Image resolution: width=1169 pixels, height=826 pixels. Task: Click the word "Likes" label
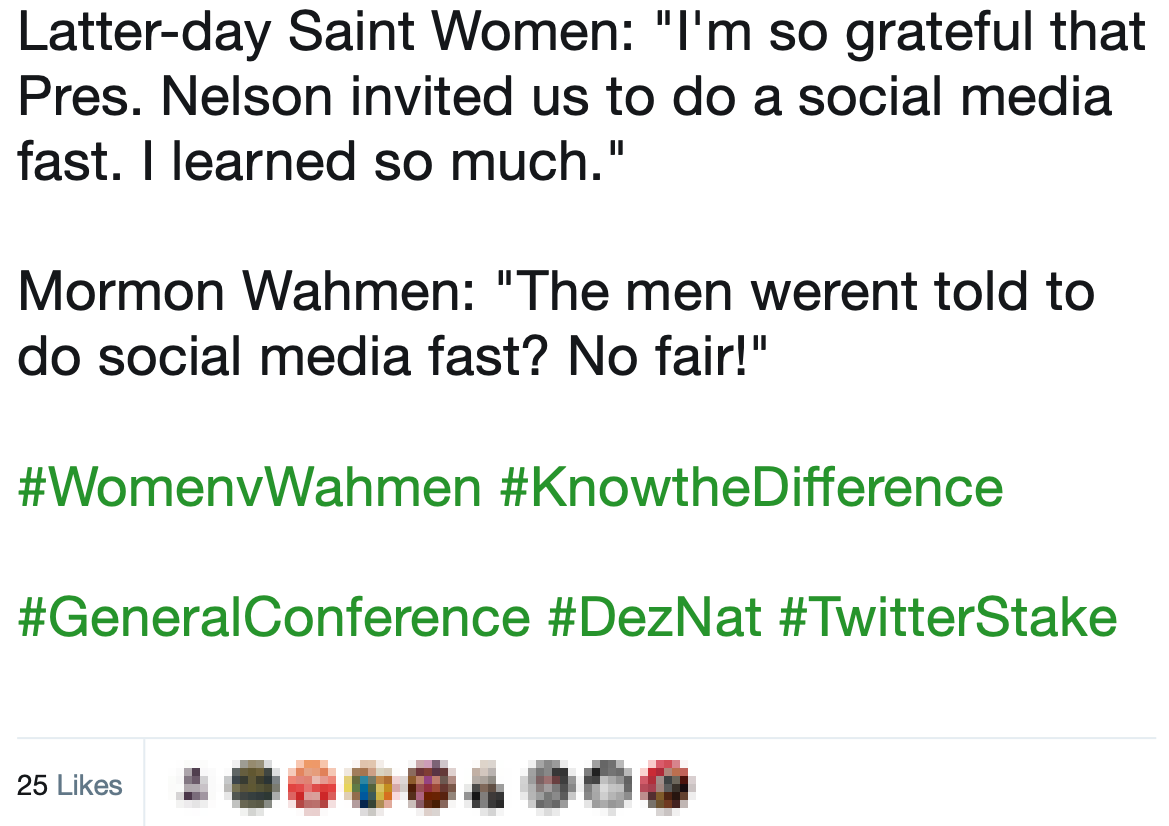point(89,785)
